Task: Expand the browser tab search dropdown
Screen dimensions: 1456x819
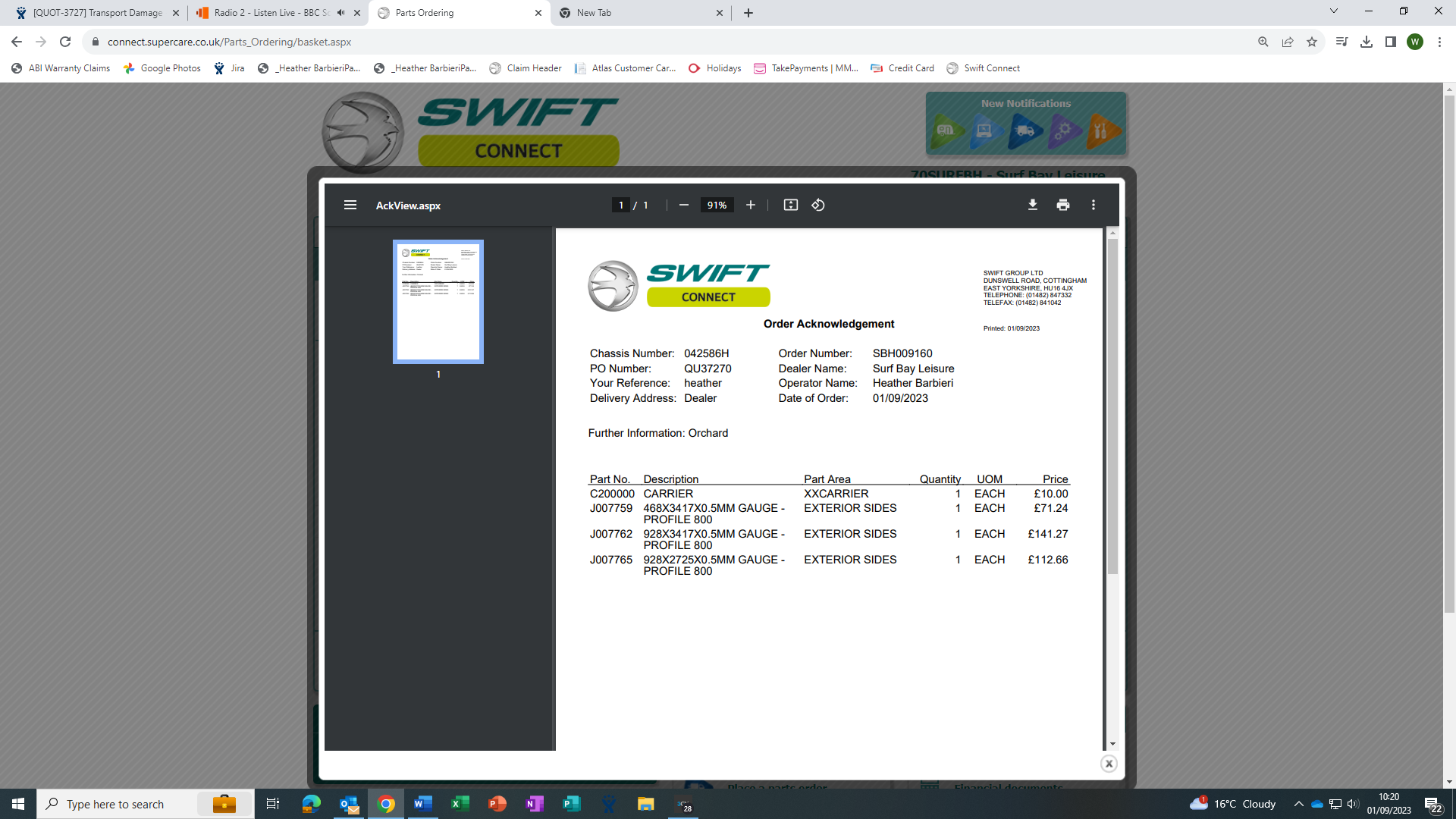Action: coord(1333,11)
